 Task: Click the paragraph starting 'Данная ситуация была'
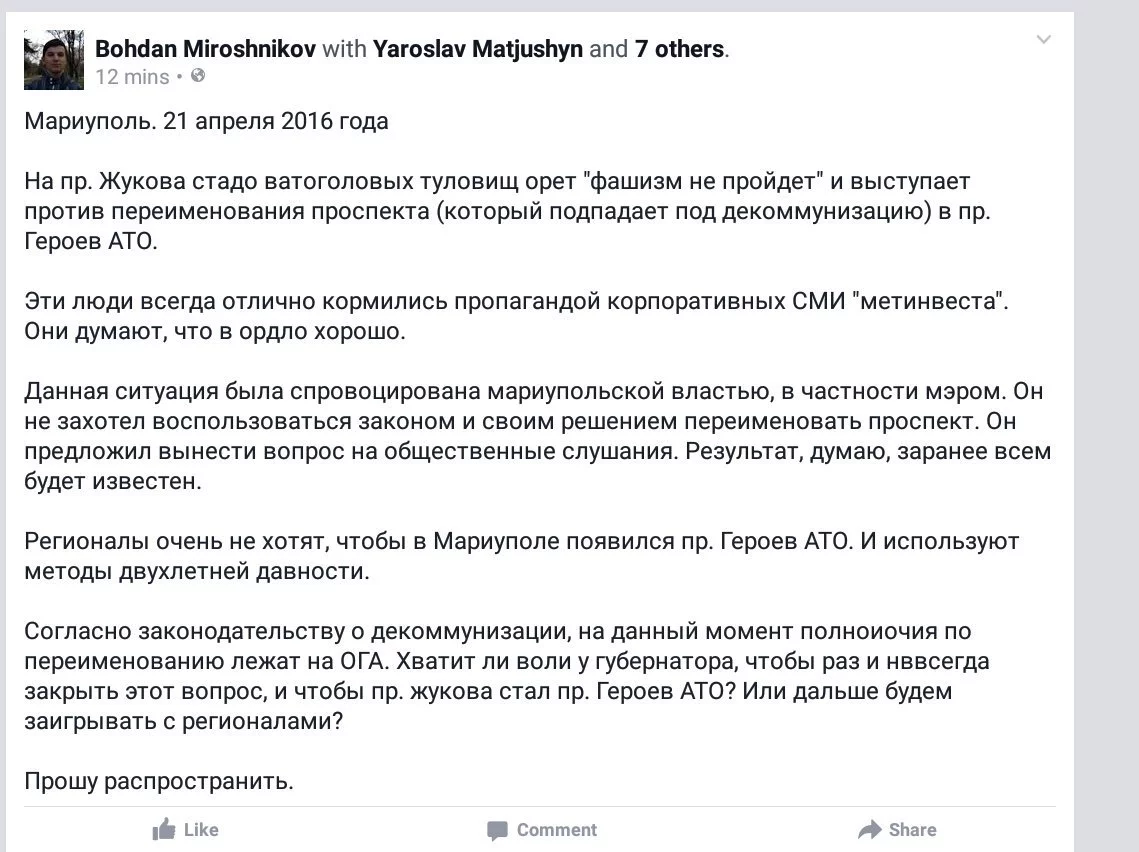click(538, 436)
